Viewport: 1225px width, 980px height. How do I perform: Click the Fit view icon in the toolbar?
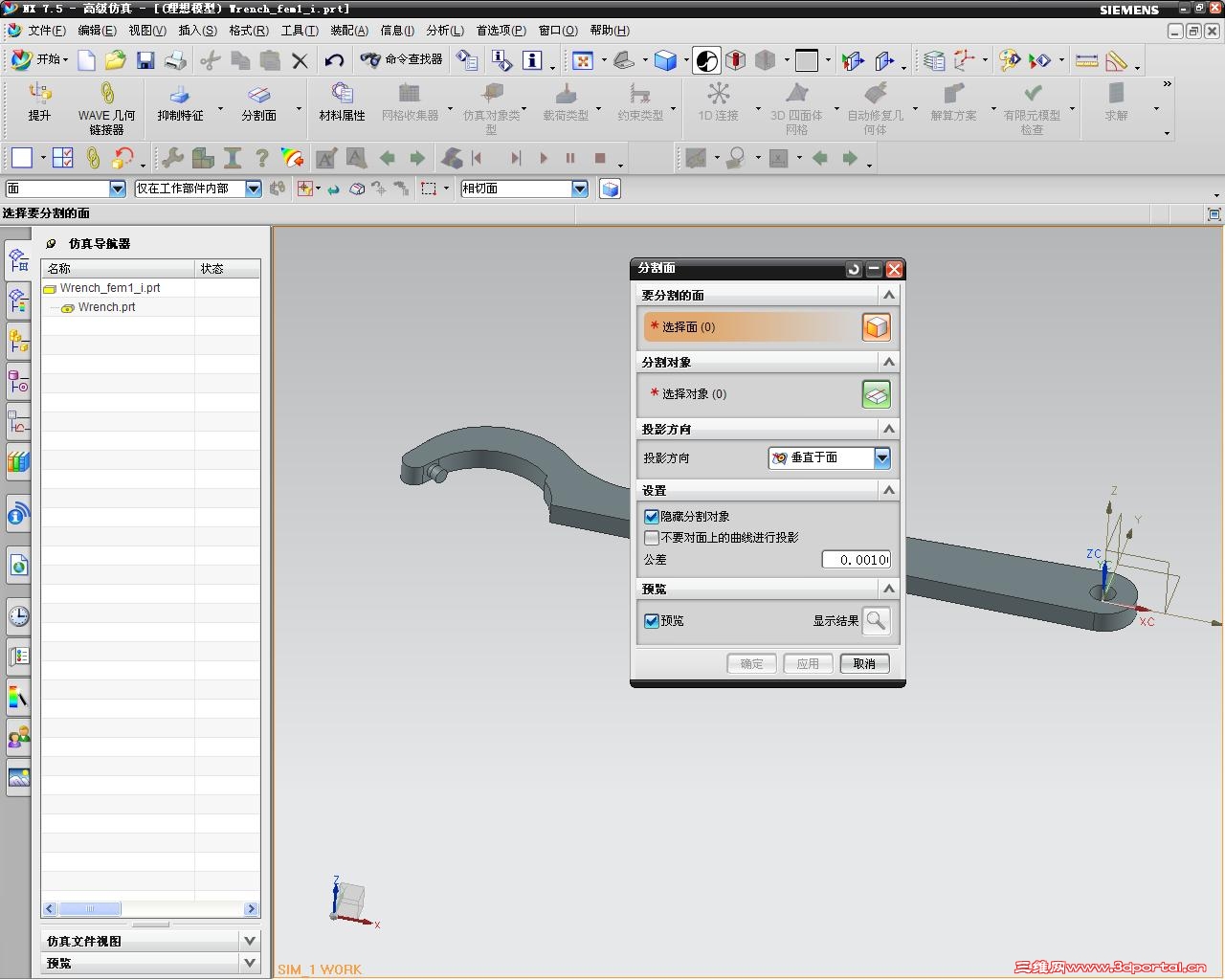click(583, 61)
